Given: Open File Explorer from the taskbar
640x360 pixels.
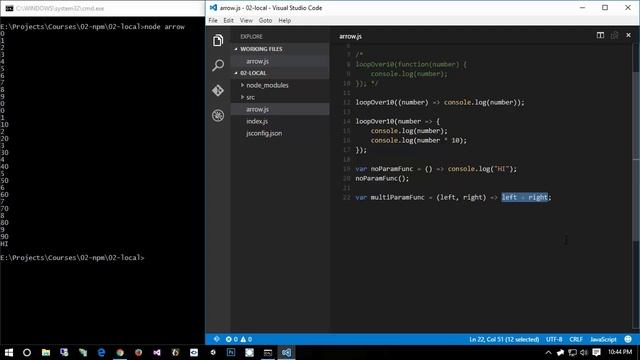Looking at the screenshot, I should (x=46, y=352).
